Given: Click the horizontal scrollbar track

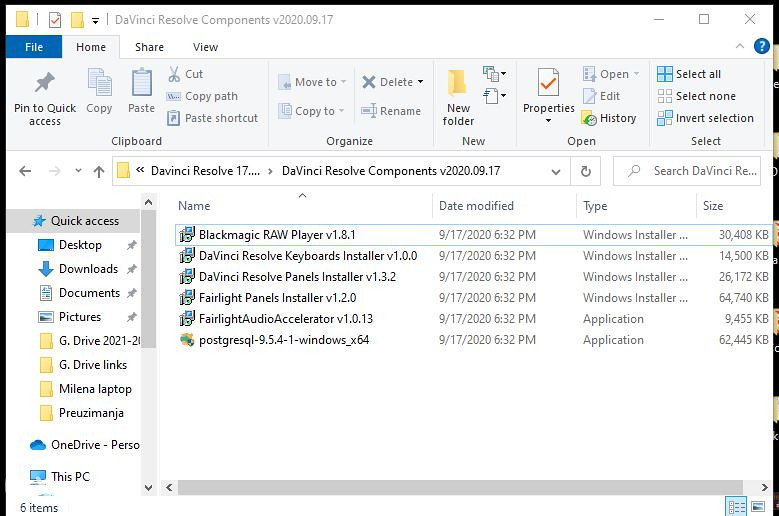Looking at the screenshot, I should 460,487.
